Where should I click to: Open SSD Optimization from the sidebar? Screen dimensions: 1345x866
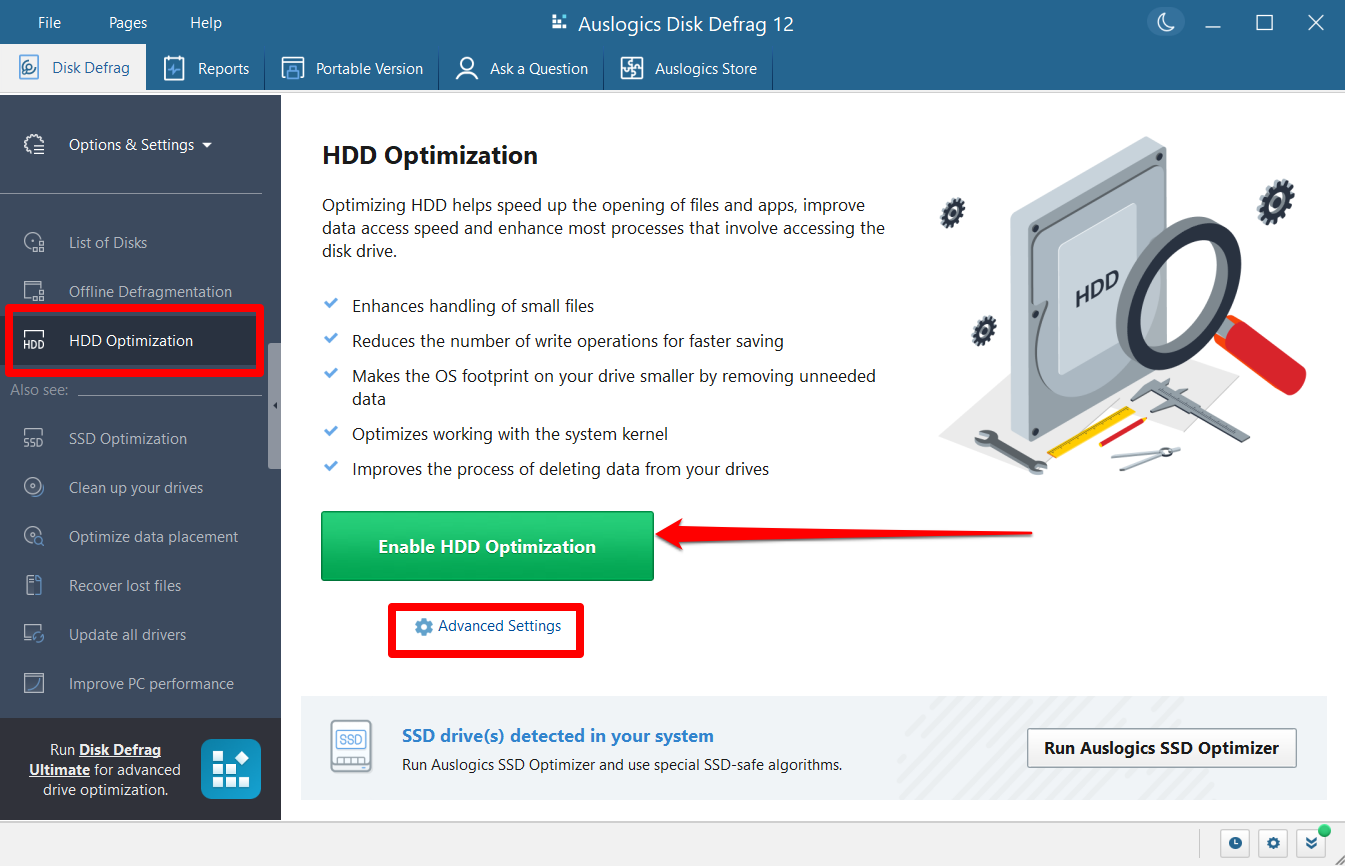127,438
